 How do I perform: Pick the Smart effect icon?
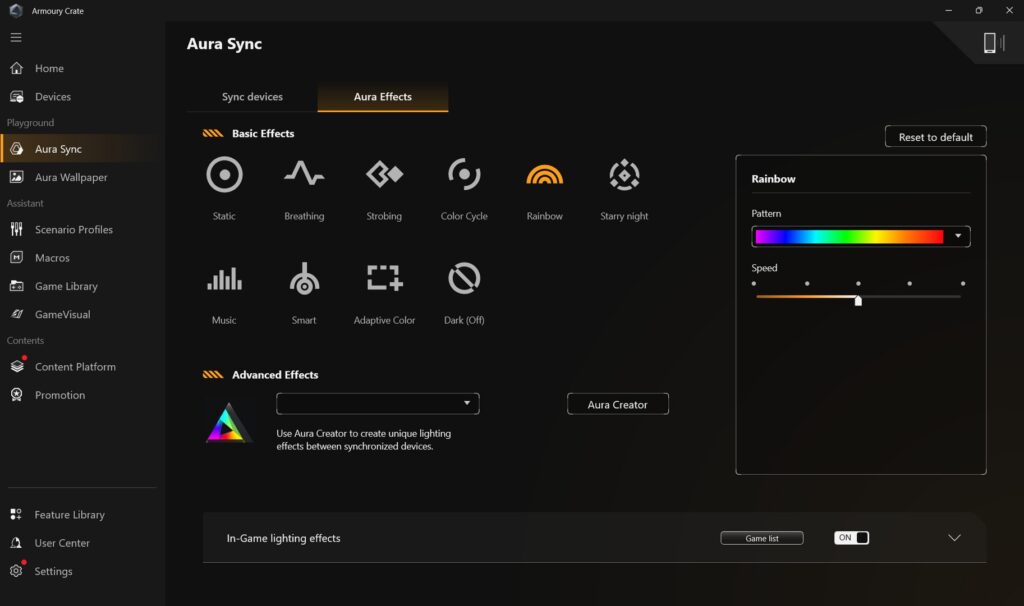point(304,279)
